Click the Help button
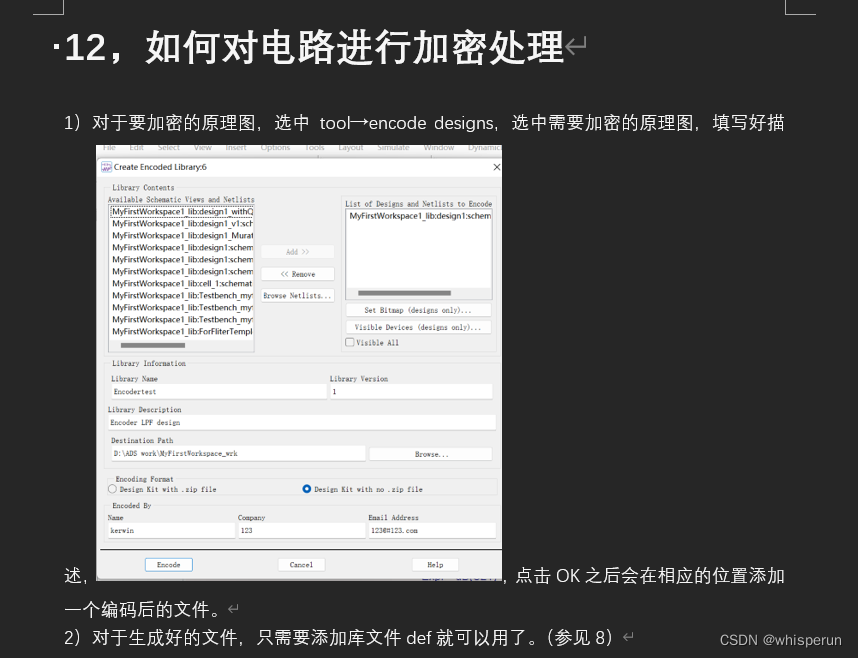Screen dimensions: 858x658 point(436,565)
